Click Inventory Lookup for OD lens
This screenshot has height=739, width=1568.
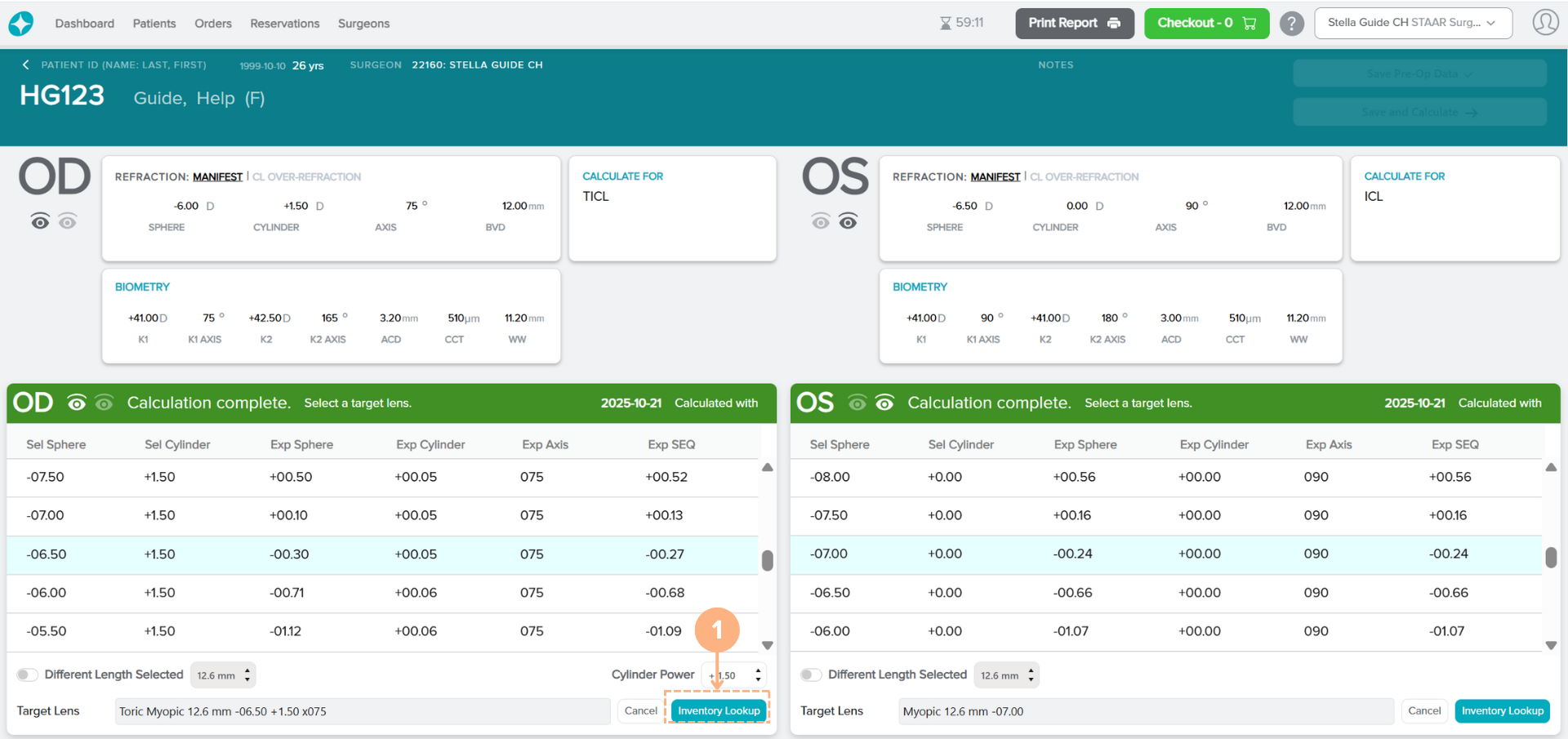point(718,711)
